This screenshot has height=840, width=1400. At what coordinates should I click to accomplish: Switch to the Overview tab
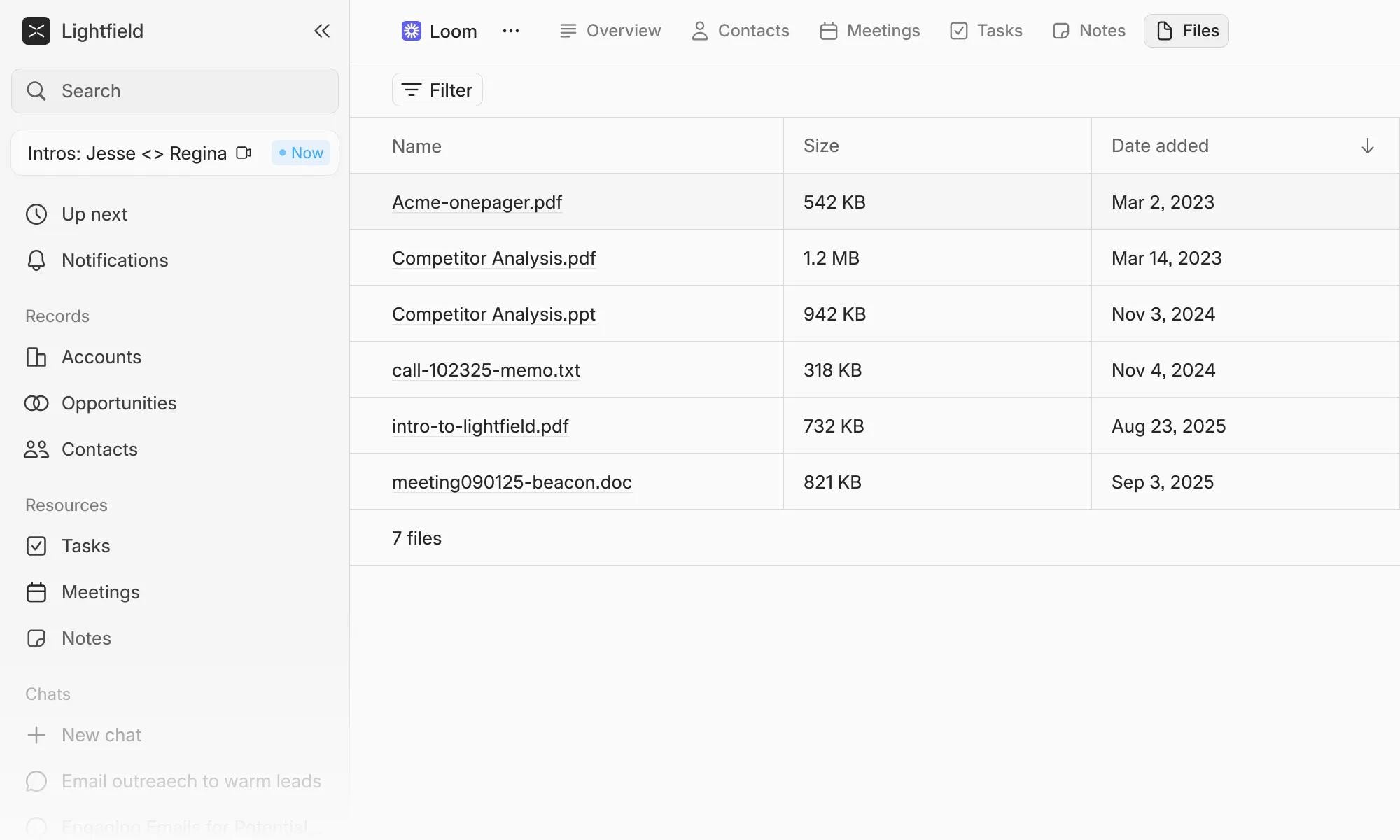610,31
